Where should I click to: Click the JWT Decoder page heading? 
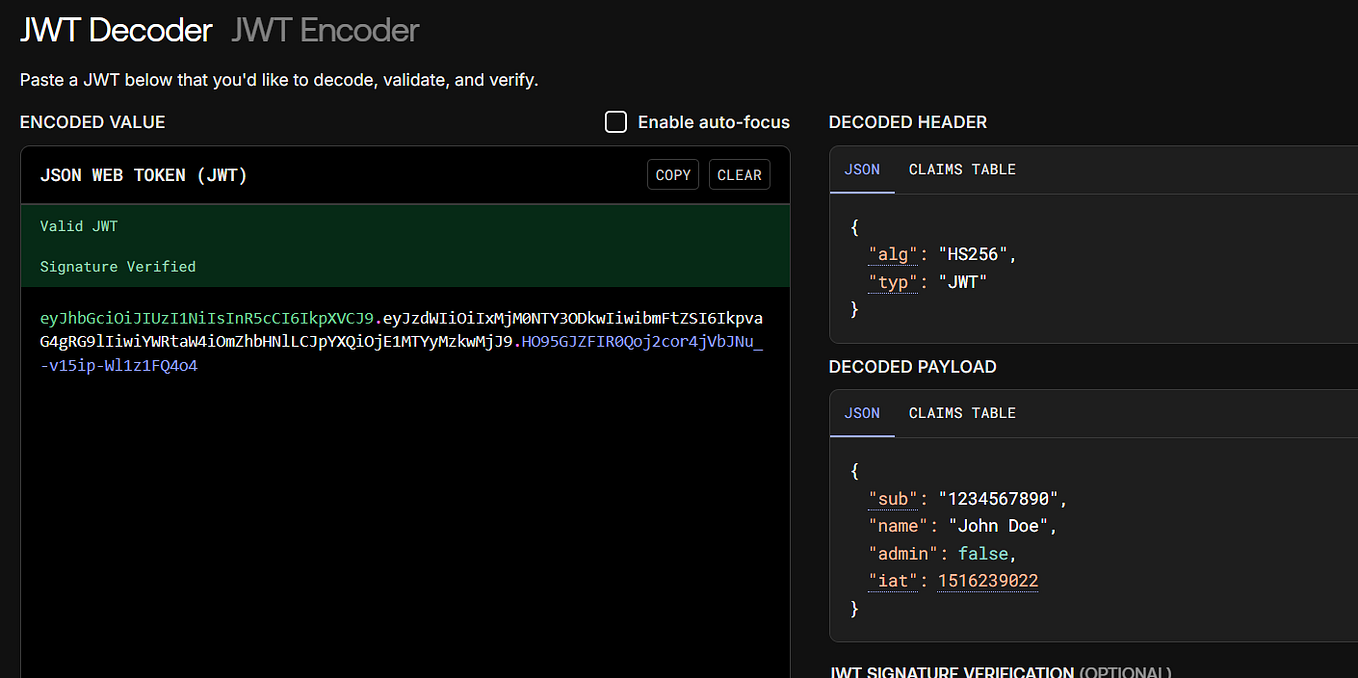116,30
